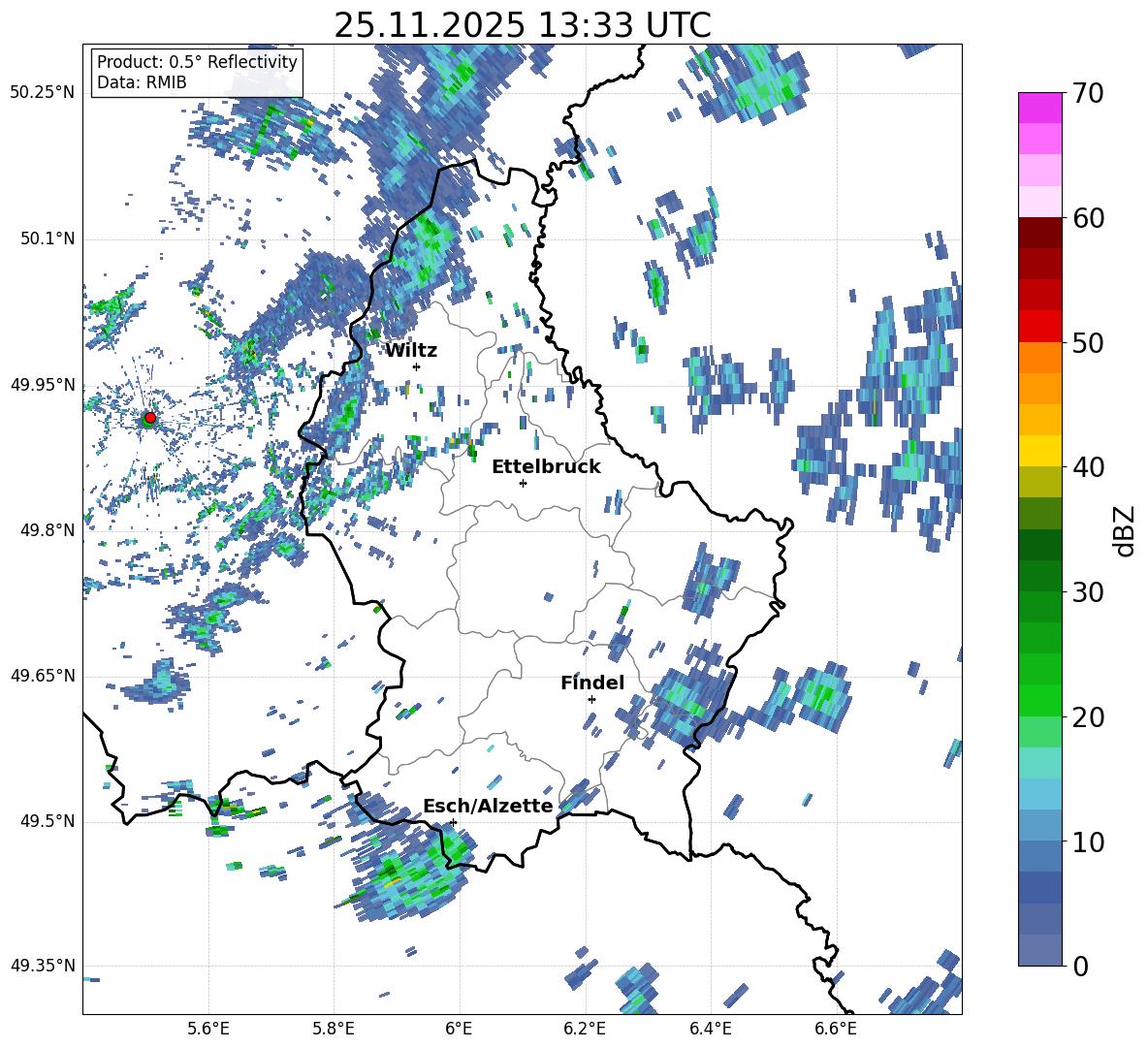1148x1048 pixels.
Task: Click the rain echo south of Esch/Alzette
Action: pyautogui.click(x=410, y=874)
